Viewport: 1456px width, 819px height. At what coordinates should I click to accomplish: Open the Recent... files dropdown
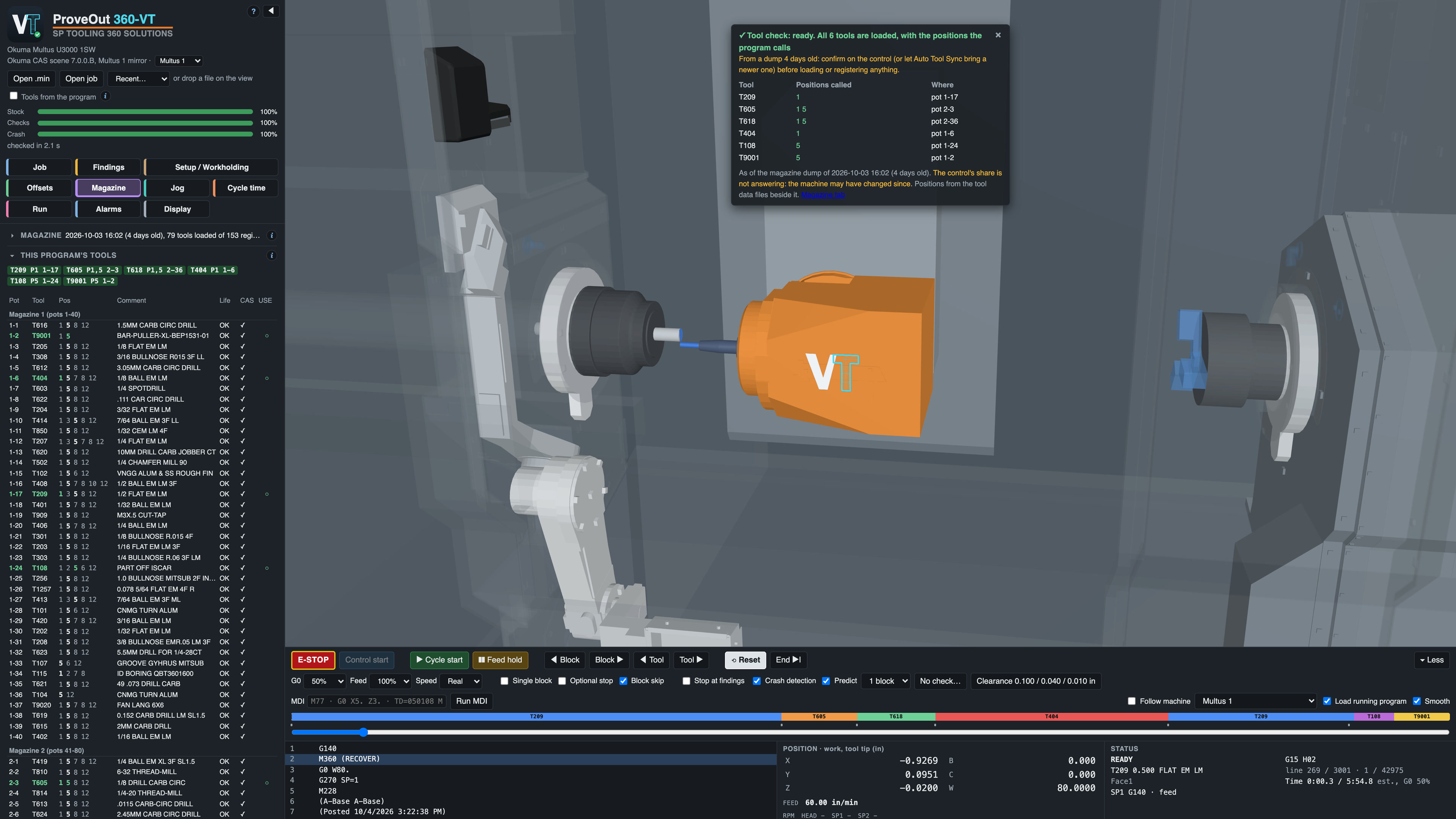(138, 78)
